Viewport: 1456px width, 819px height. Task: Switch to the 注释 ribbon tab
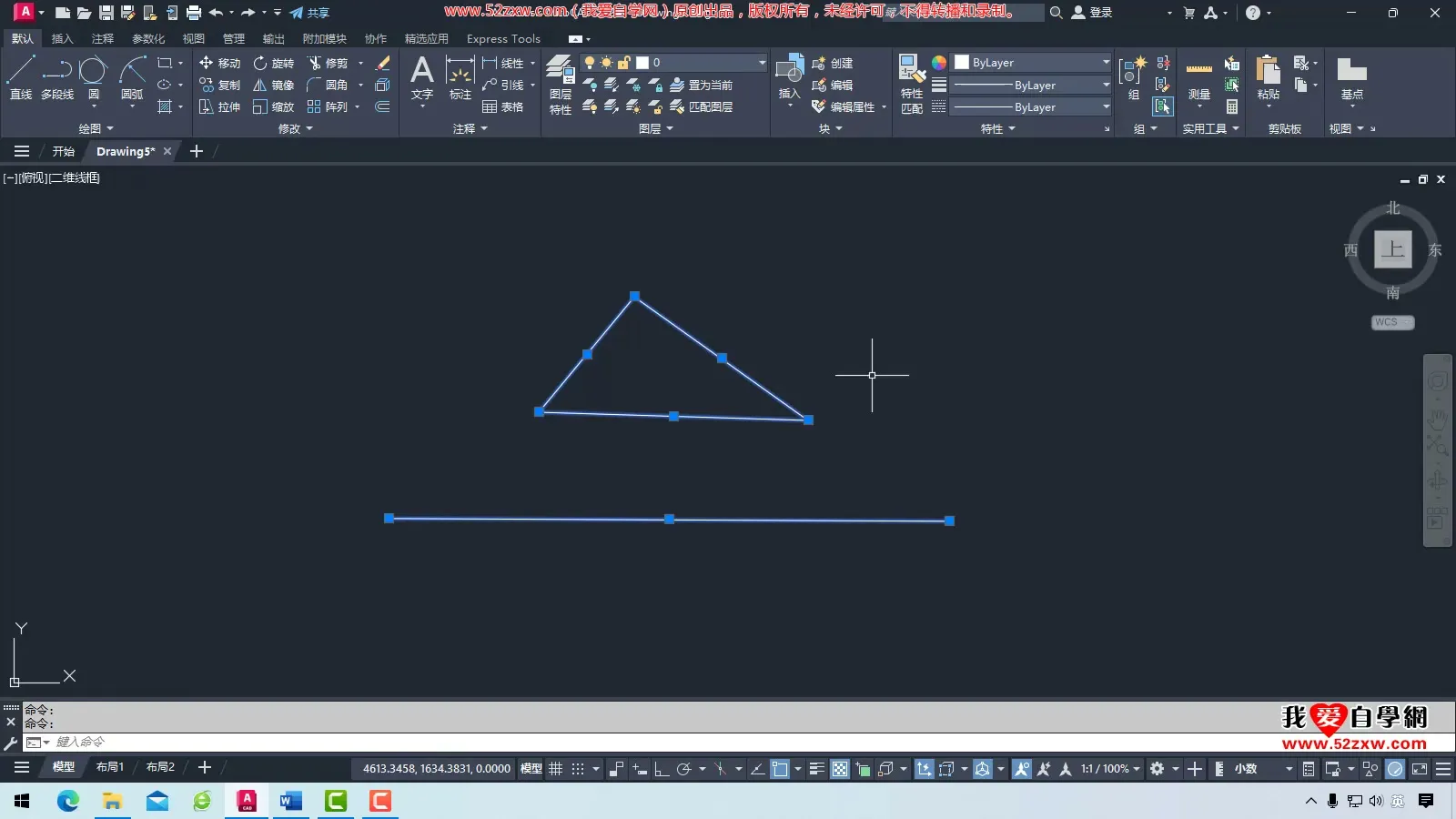[x=102, y=39]
